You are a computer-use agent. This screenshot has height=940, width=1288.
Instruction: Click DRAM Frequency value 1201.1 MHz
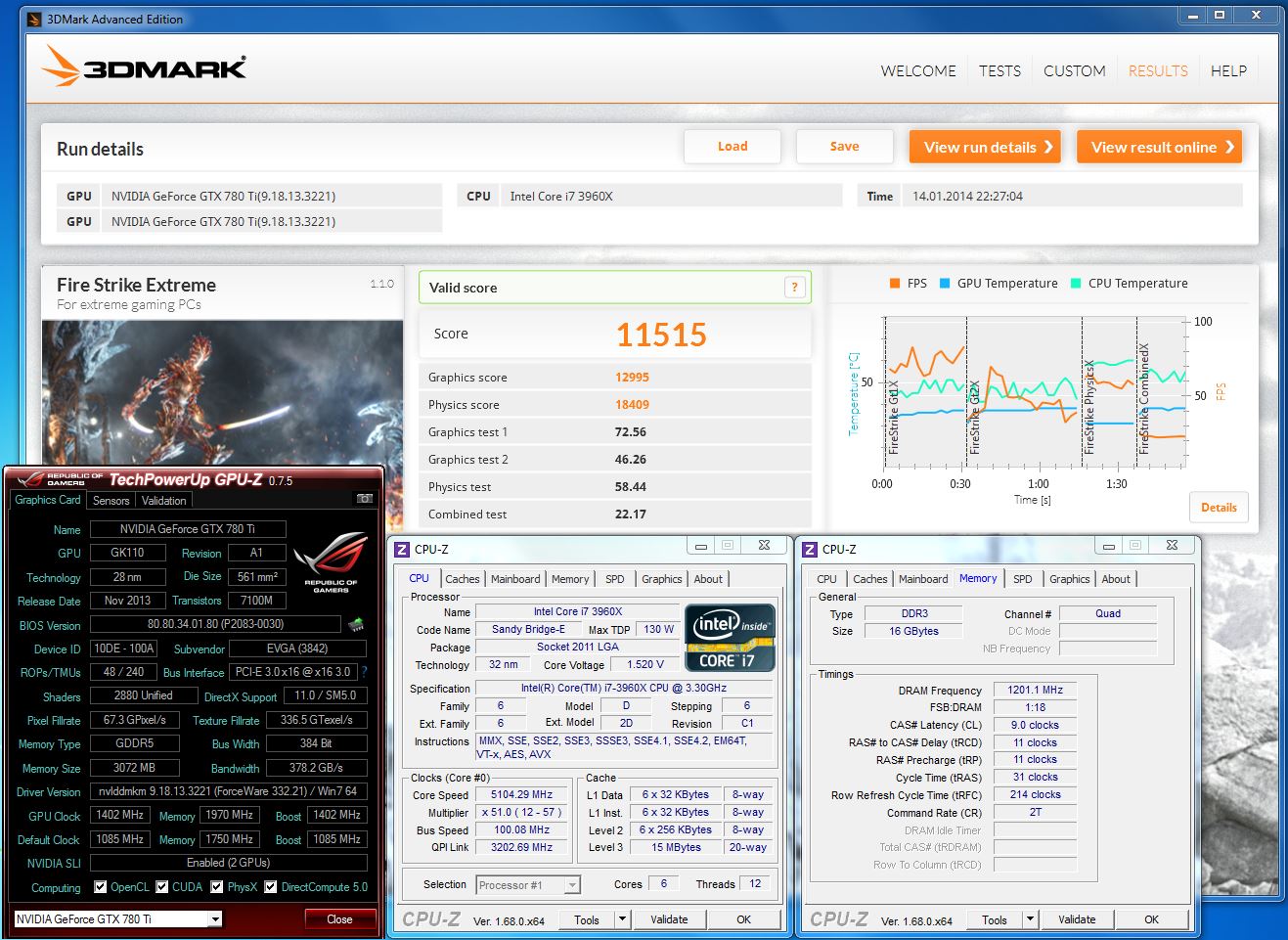click(x=1036, y=691)
